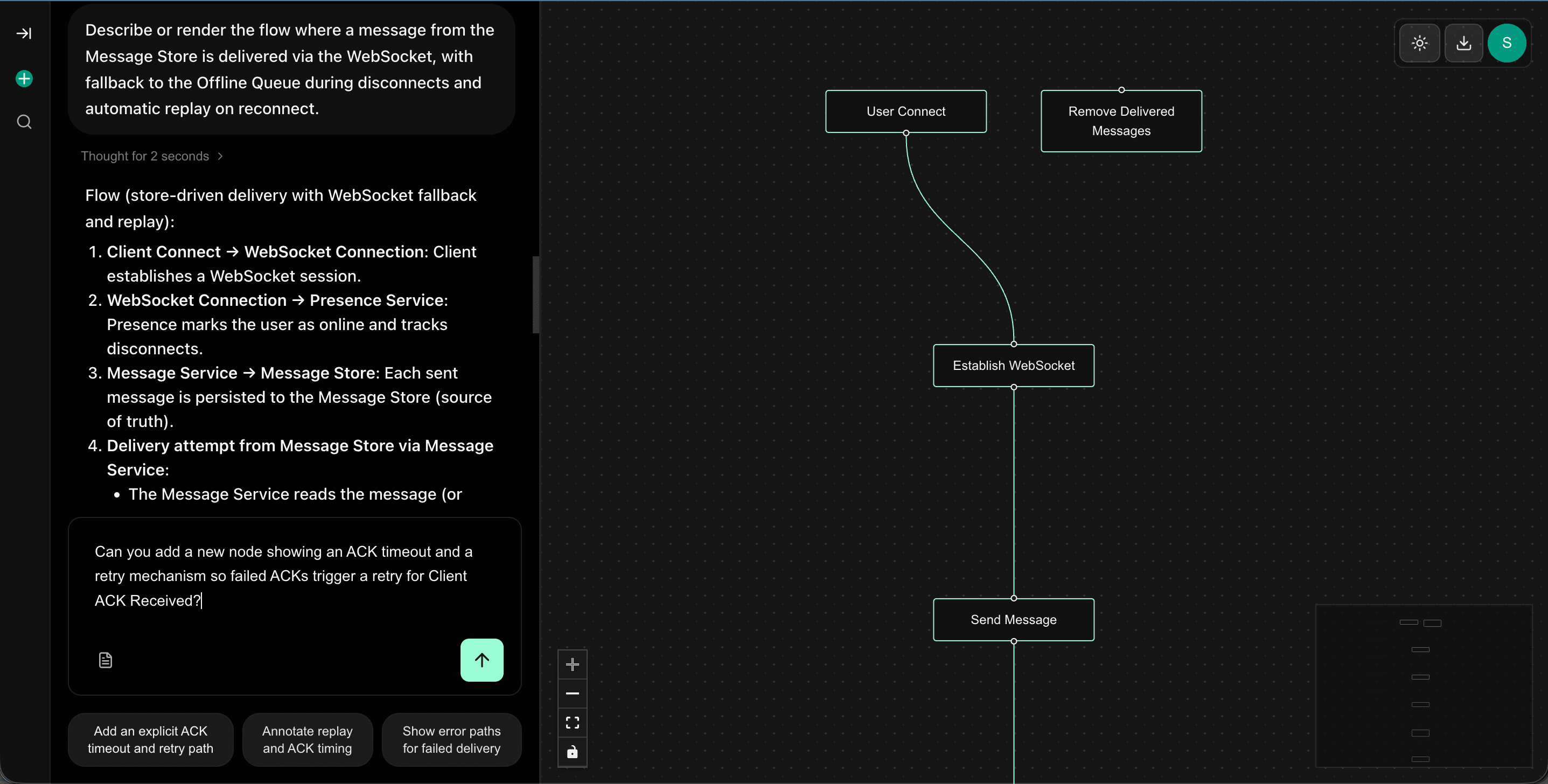Image resolution: width=1548 pixels, height=784 pixels.
Task: Toggle canvas interactivity lock
Action: pyautogui.click(x=572, y=752)
